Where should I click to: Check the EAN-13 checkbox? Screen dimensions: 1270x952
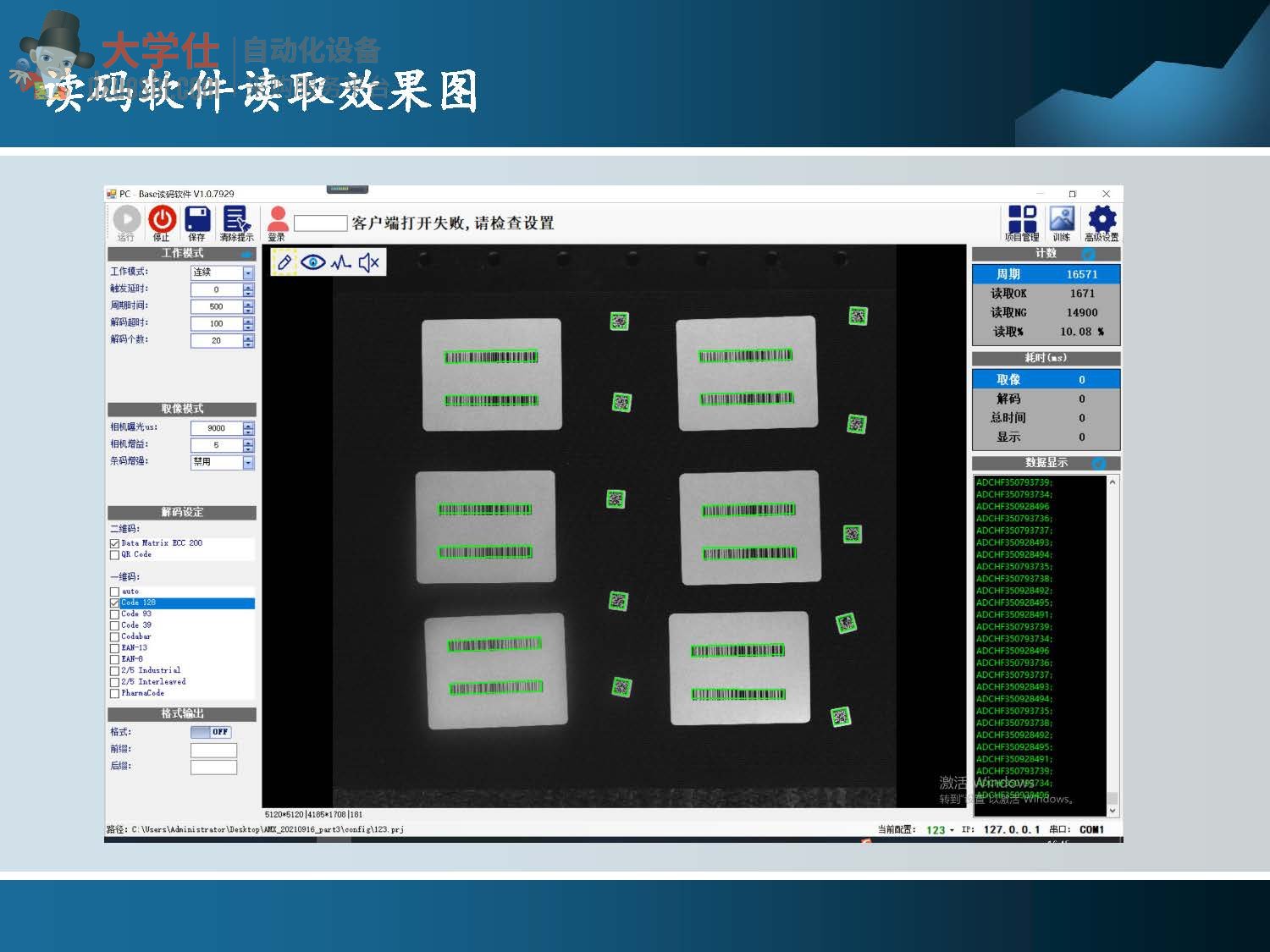point(114,648)
